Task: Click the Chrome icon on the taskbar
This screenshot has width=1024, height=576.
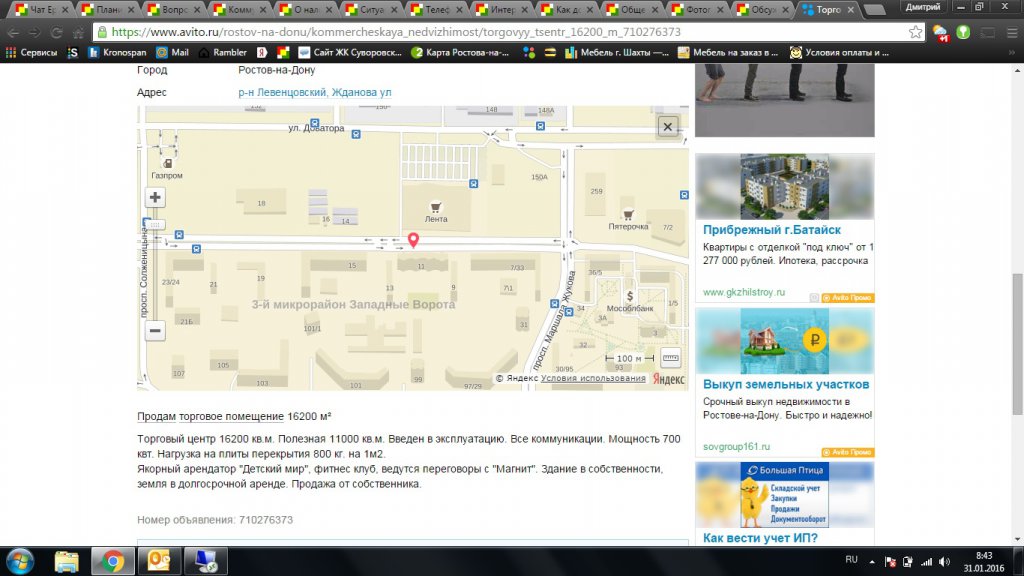Action: coord(112,562)
